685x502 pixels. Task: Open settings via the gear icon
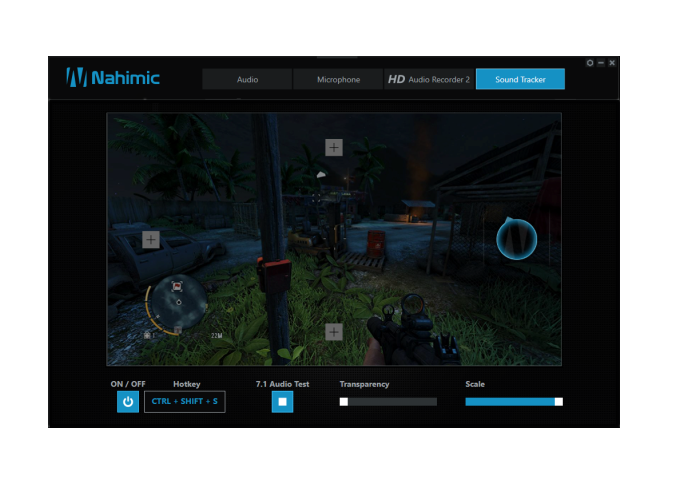[590, 63]
